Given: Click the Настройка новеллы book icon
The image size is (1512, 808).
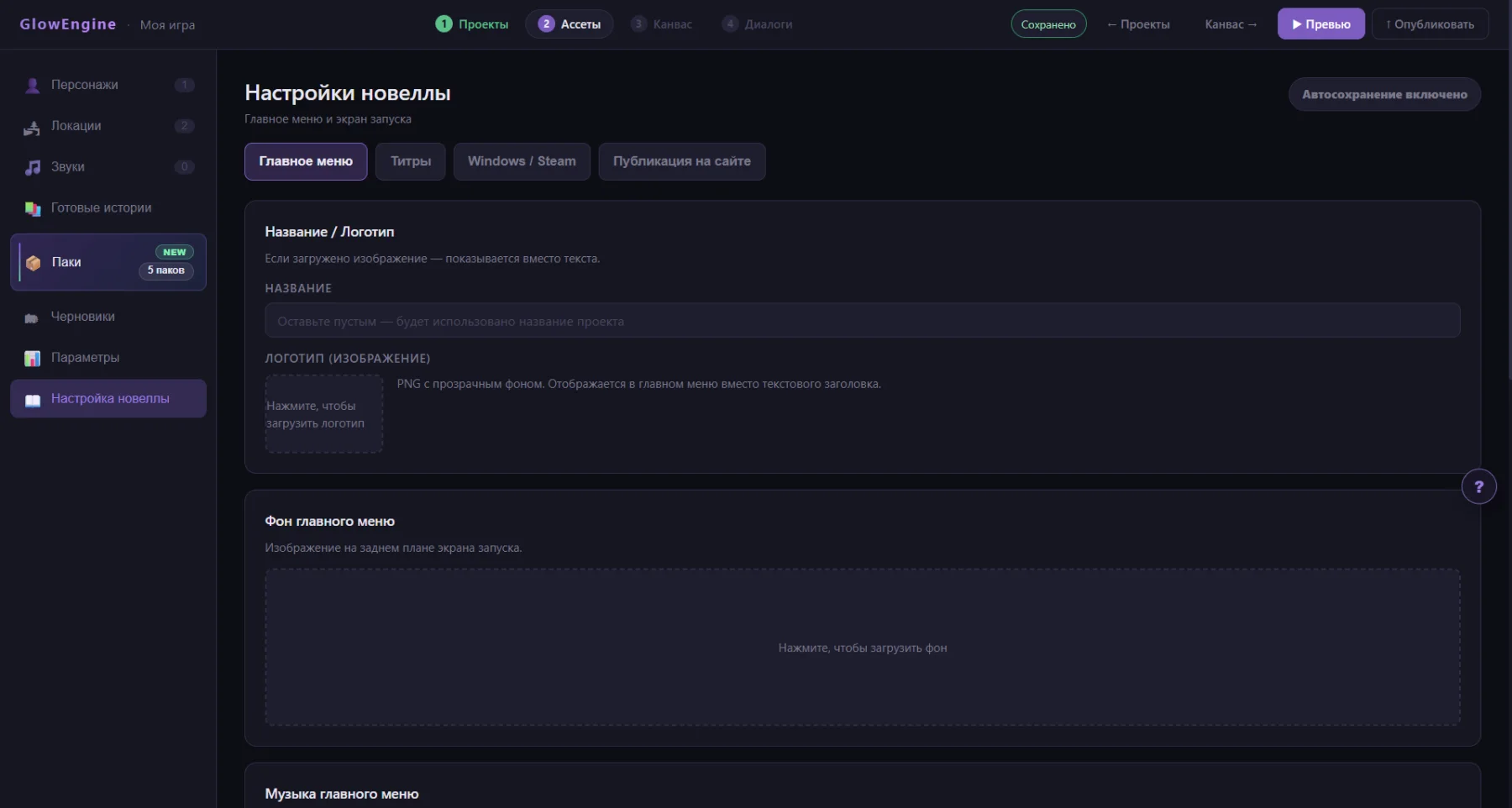Looking at the screenshot, I should (33, 400).
